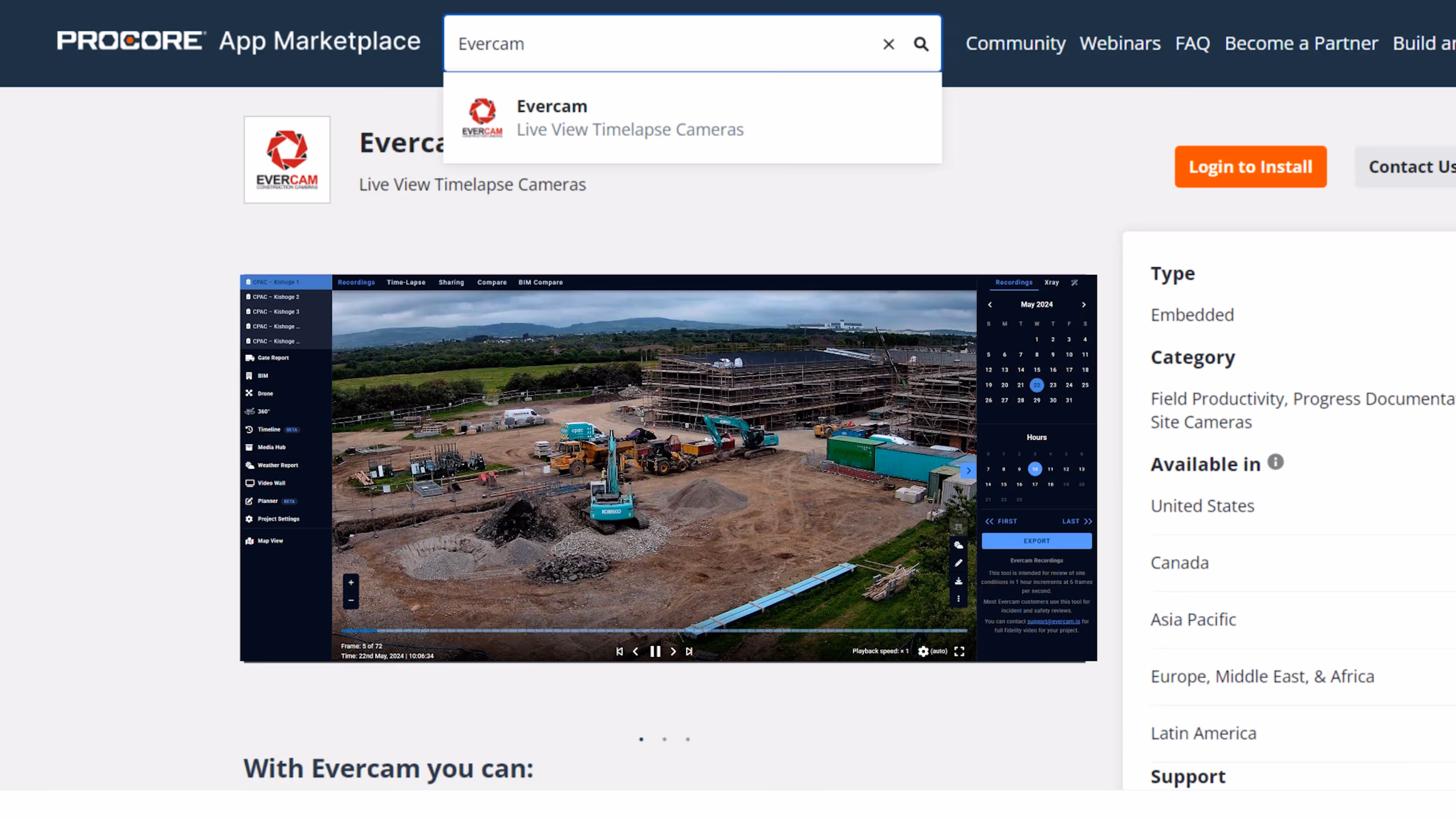Click the Evercam screenshot carousel image
The width and height of the screenshot is (1456, 819).
668,468
